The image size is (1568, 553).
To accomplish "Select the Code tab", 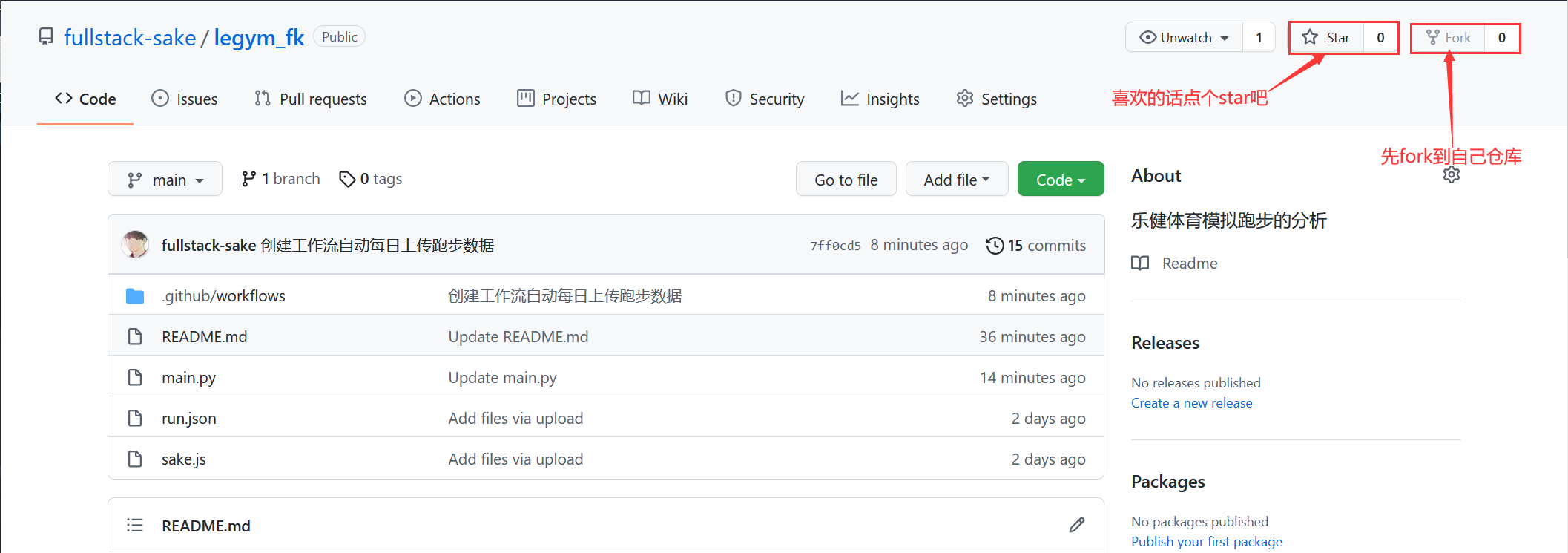I will pos(85,99).
